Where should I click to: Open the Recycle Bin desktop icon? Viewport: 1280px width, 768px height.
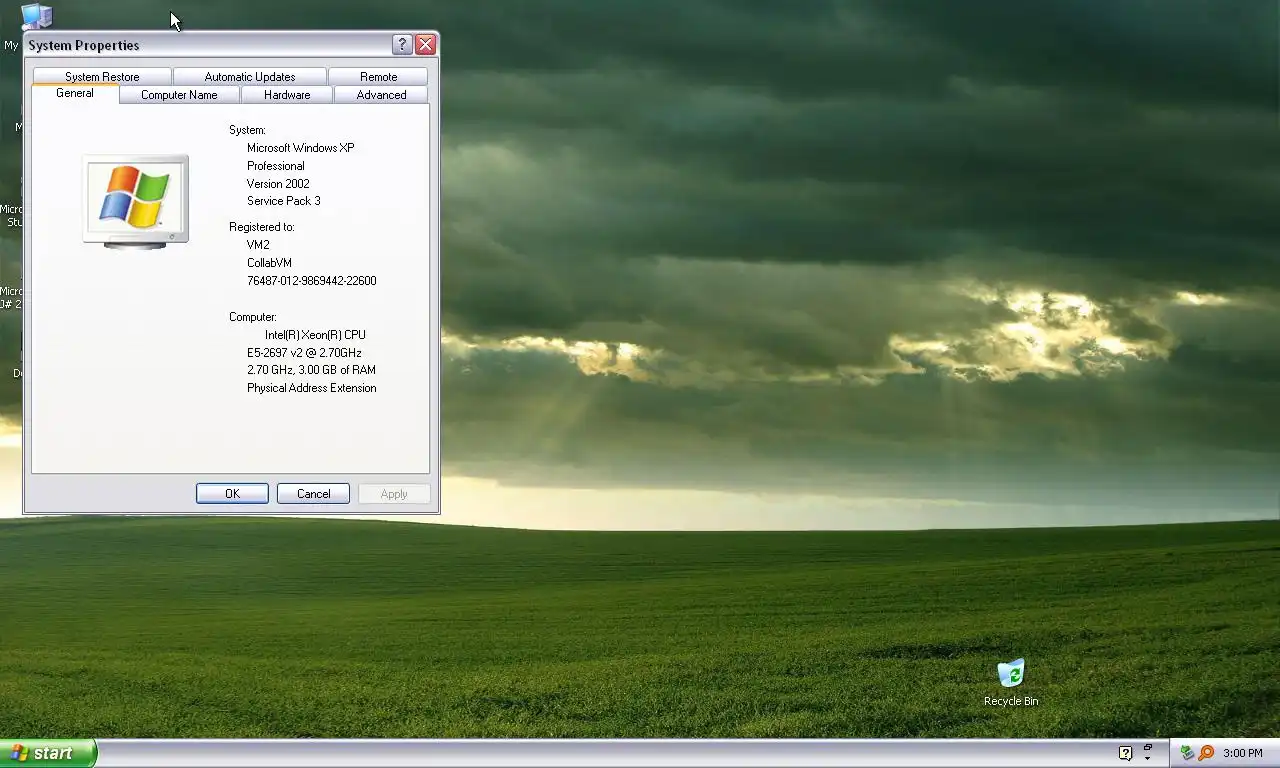[1011, 682]
